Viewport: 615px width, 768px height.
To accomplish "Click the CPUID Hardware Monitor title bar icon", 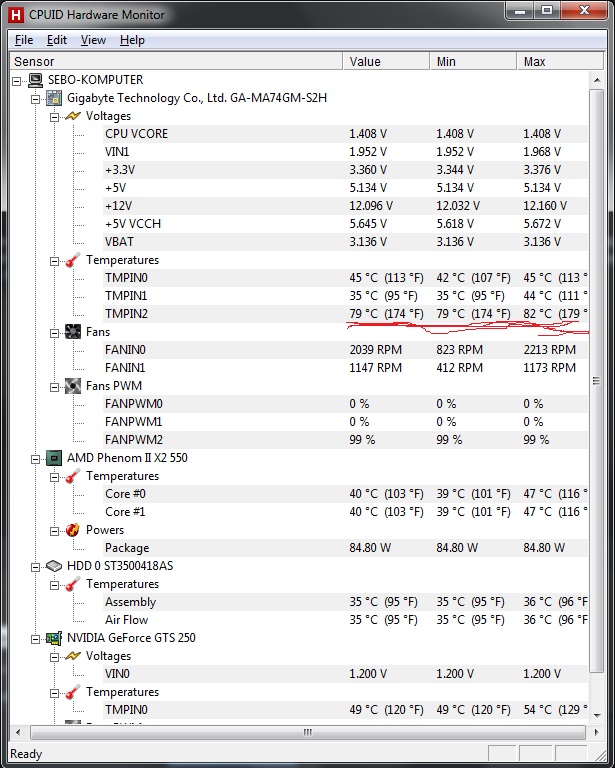I will click(x=16, y=15).
